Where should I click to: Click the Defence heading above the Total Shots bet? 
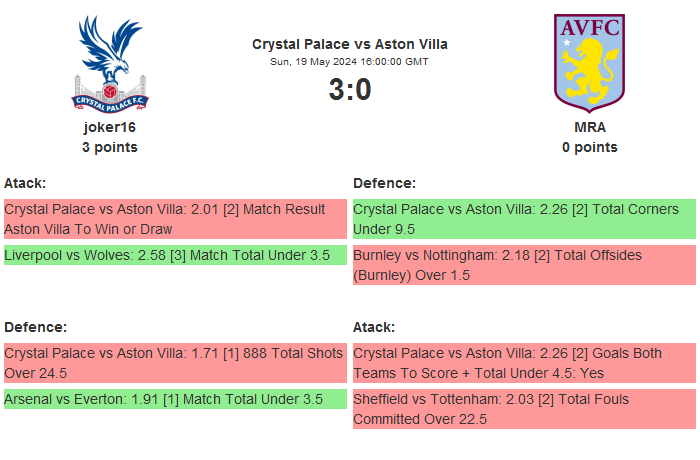(x=35, y=327)
